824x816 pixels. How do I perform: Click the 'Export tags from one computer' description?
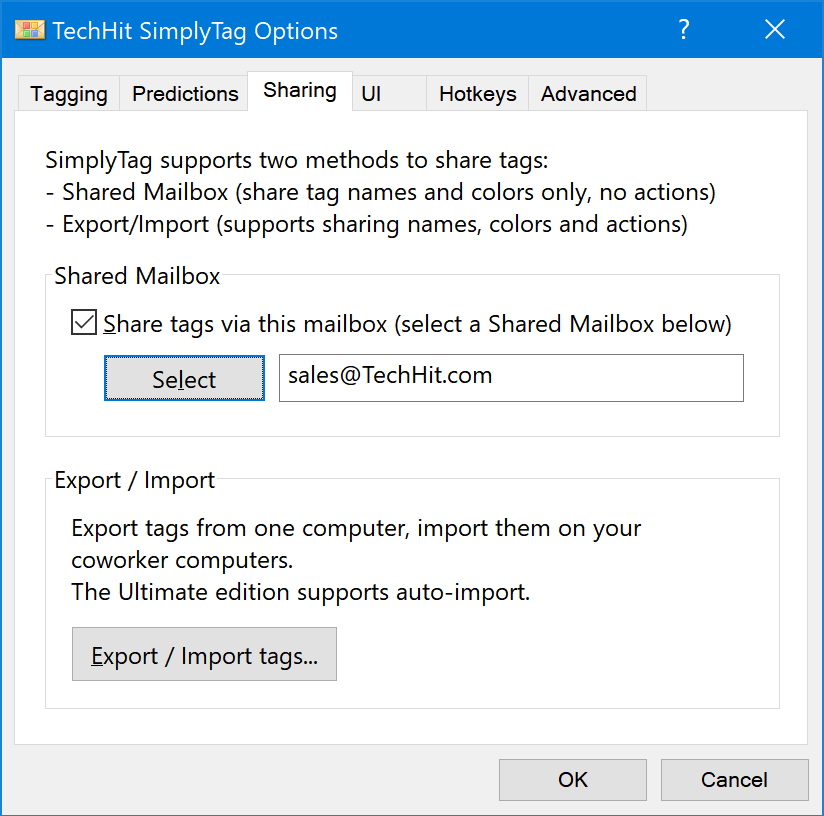(x=356, y=544)
